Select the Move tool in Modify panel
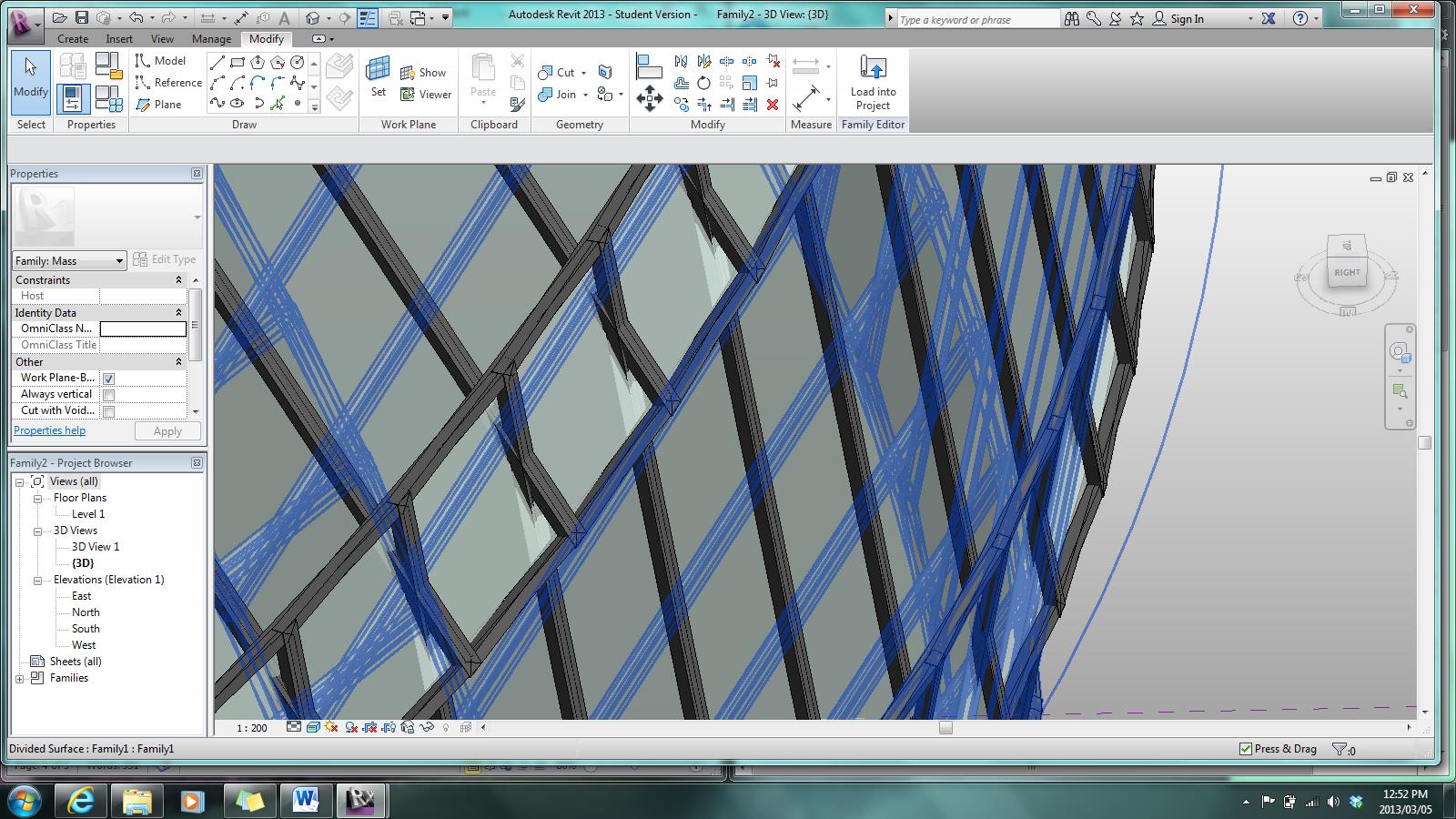Image resolution: width=1456 pixels, height=819 pixels. click(x=650, y=97)
